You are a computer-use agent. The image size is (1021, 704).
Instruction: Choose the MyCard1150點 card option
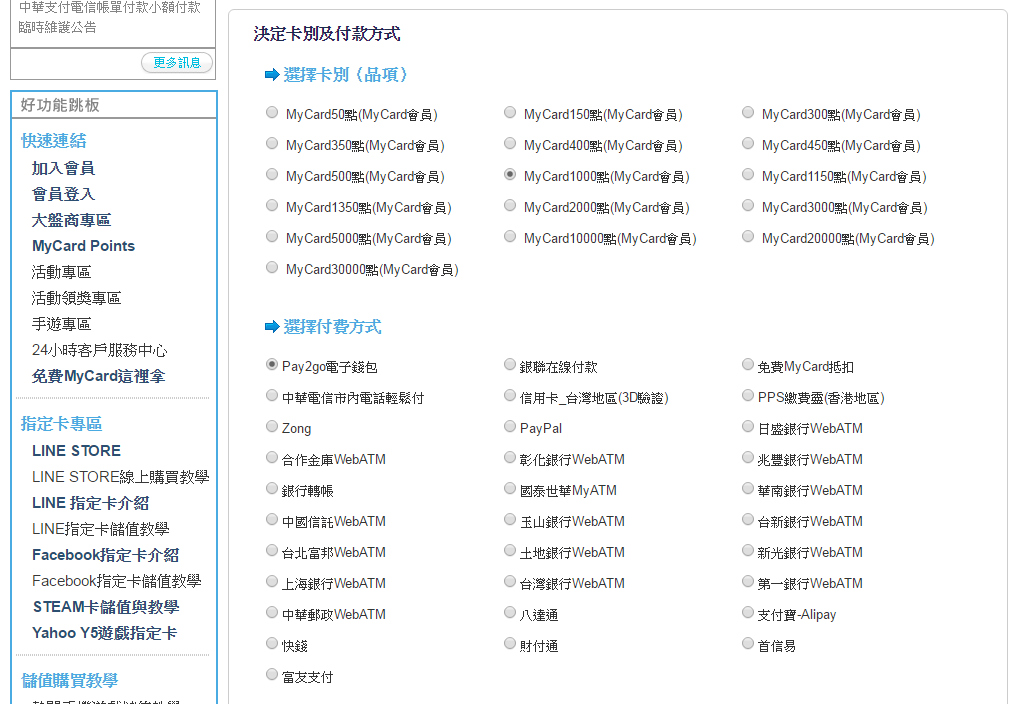point(748,175)
